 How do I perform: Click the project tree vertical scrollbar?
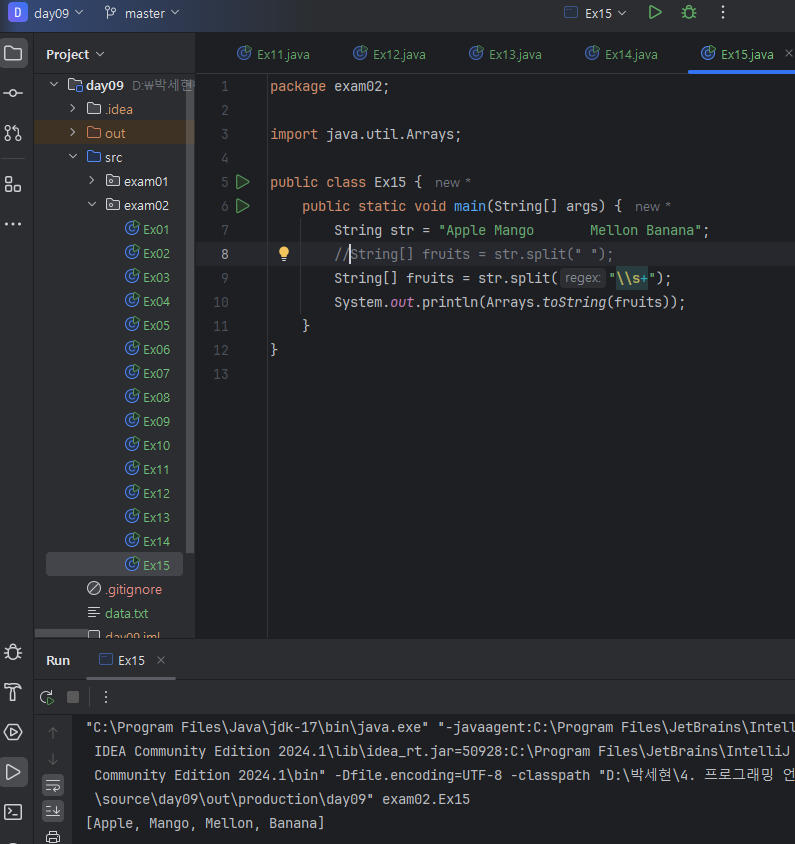[x=190, y=320]
